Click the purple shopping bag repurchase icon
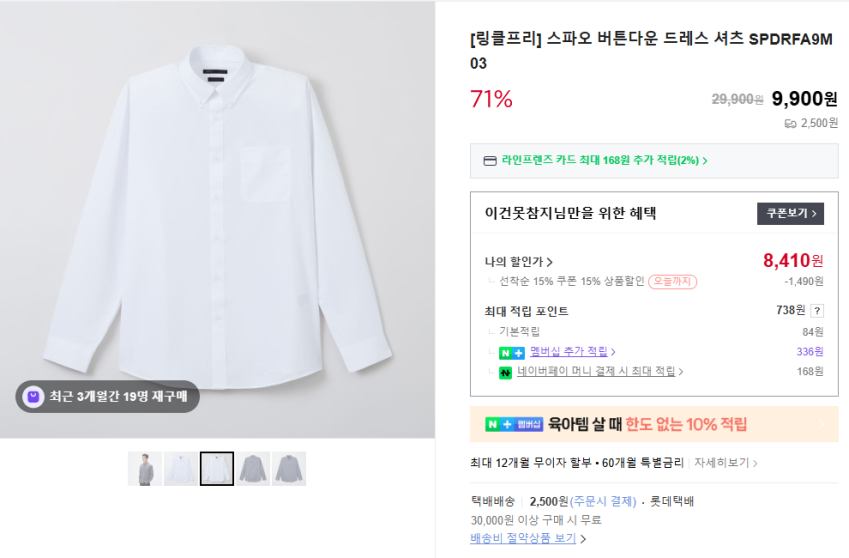Viewport: 849px width, 558px height. [33, 397]
